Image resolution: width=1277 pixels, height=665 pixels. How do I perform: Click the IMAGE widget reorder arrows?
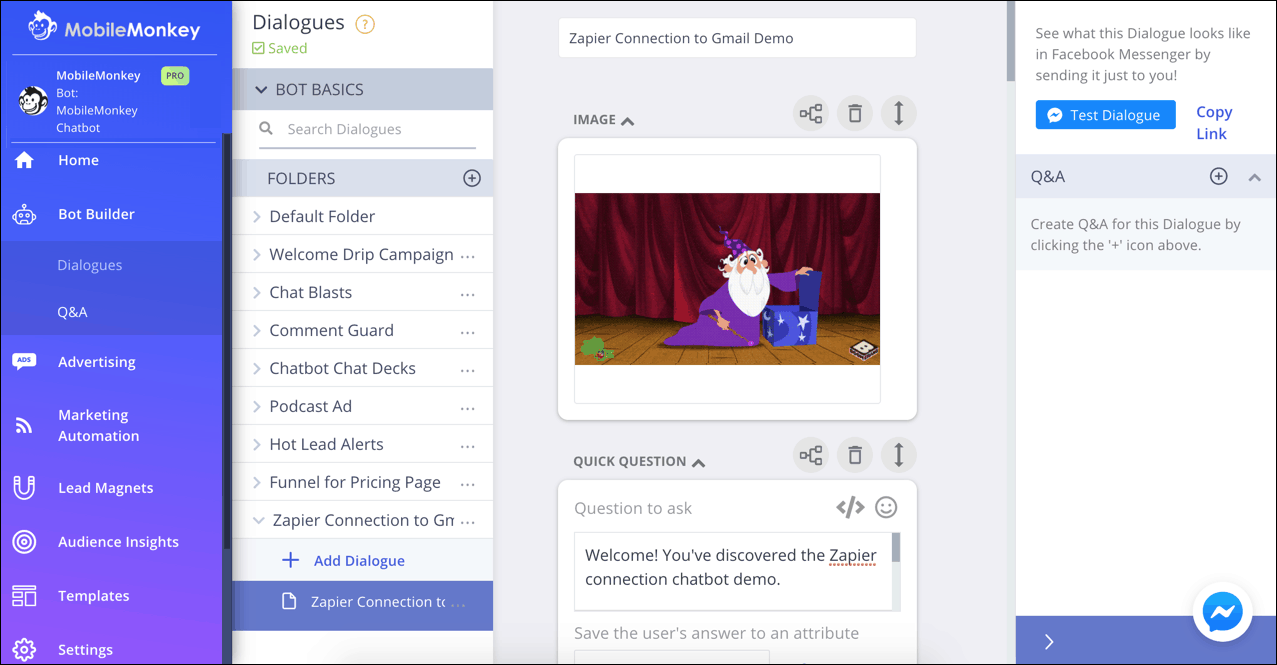click(x=899, y=114)
